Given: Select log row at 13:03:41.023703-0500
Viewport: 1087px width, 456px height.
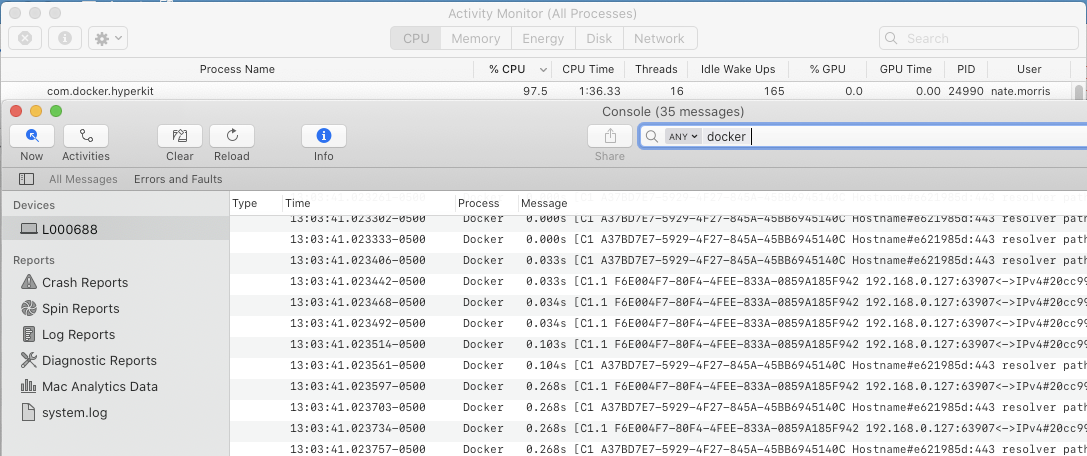Looking at the screenshot, I should [659, 407].
